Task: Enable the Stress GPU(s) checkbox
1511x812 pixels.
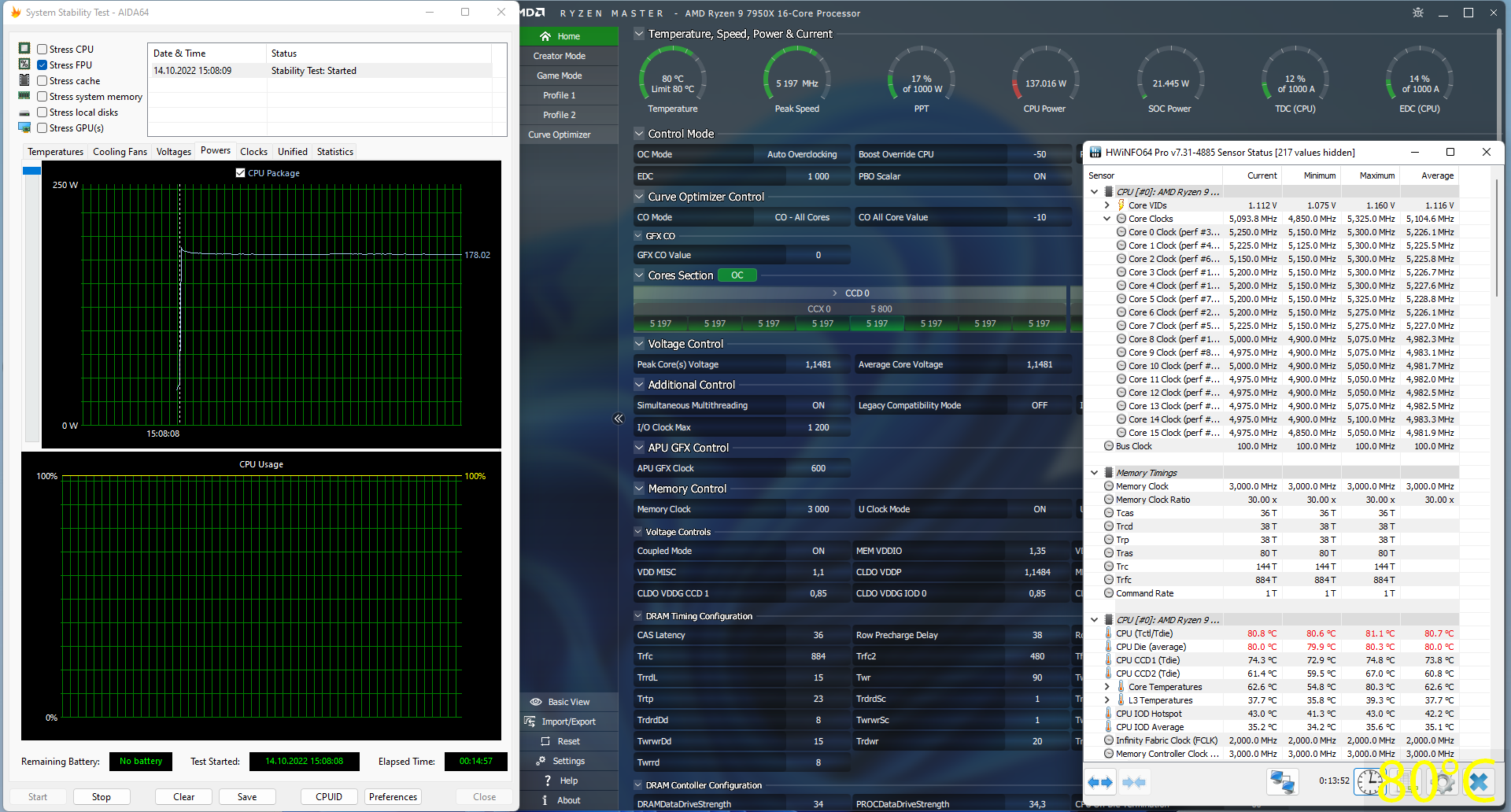Action: coord(42,127)
